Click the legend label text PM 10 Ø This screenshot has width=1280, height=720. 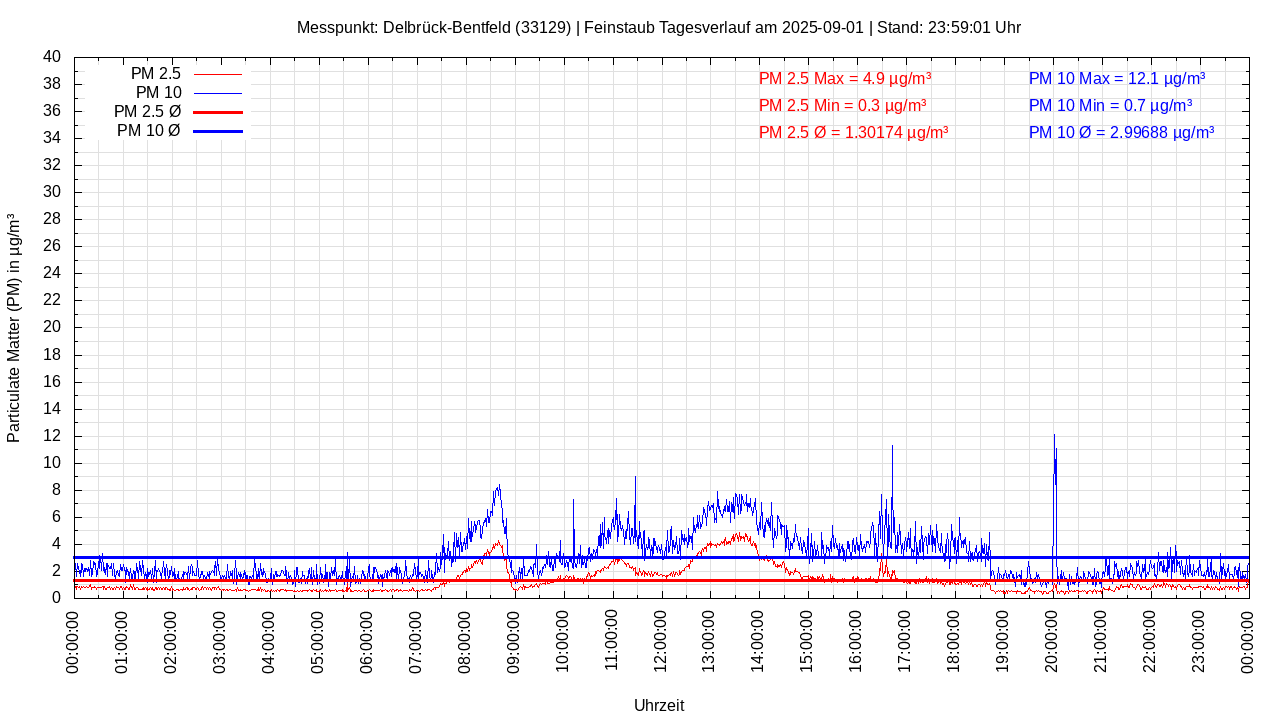148,131
